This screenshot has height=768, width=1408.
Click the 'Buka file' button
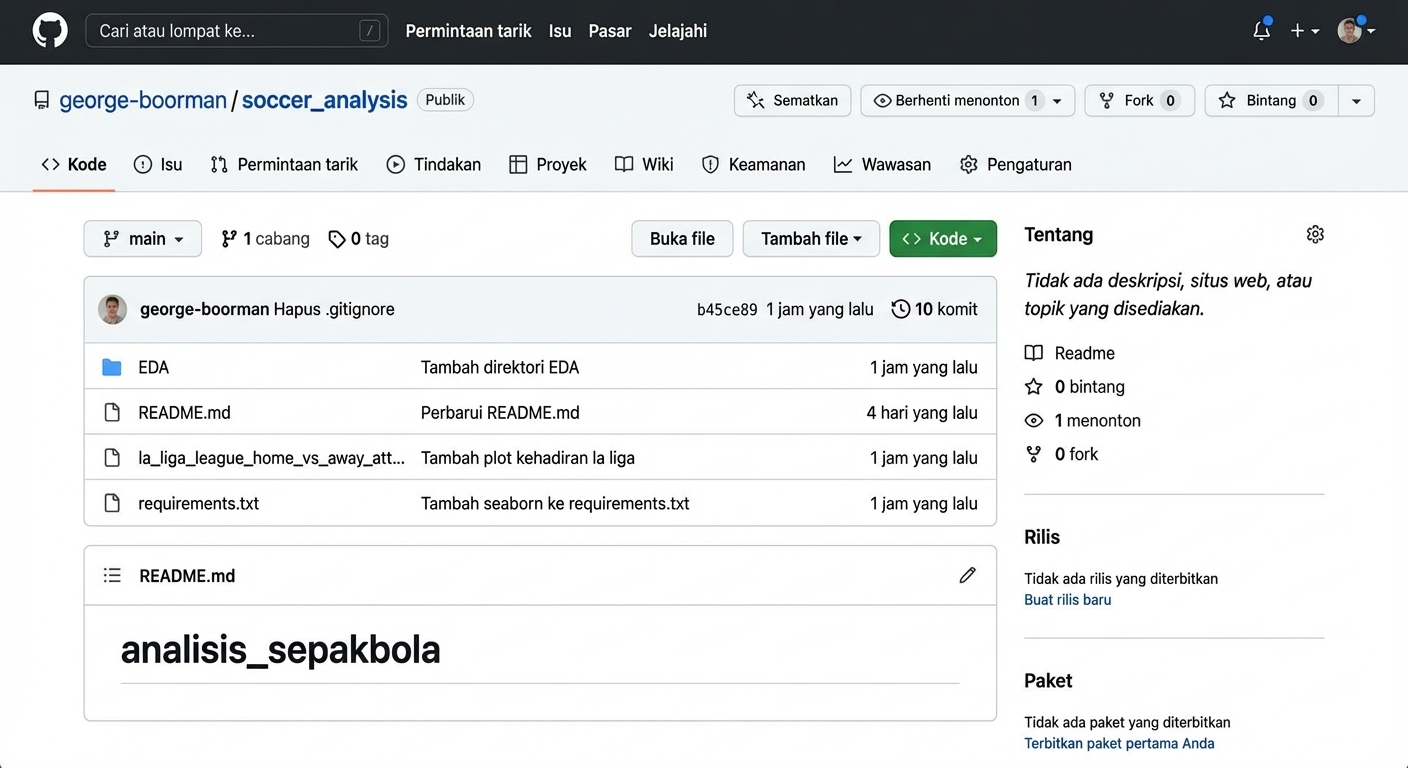[x=682, y=238]
